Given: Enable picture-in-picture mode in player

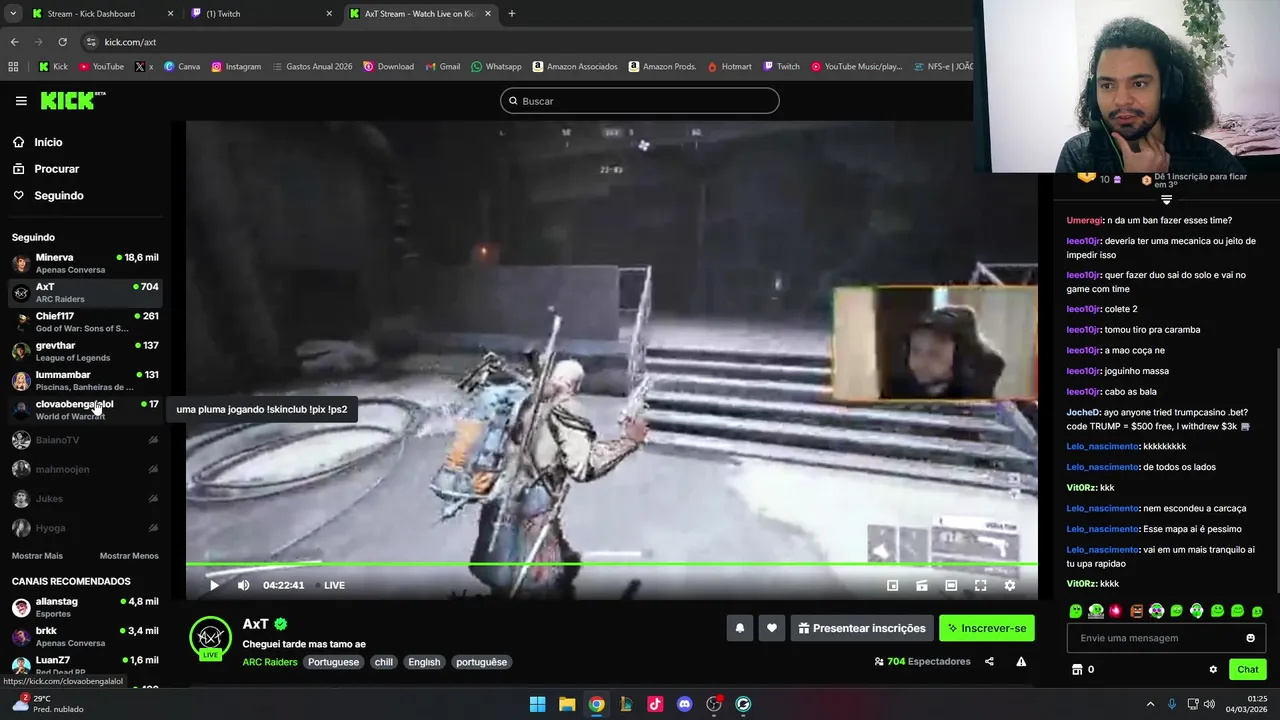Looking at the screenshot, I should click(893, 585).
